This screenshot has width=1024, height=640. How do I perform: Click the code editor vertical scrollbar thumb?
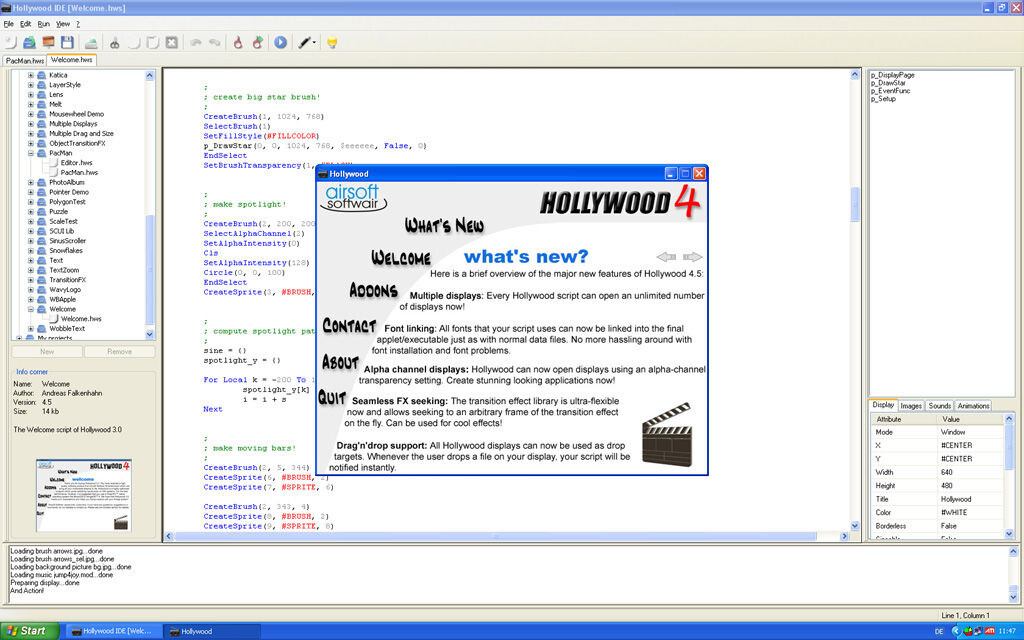[x=855, y=204]
